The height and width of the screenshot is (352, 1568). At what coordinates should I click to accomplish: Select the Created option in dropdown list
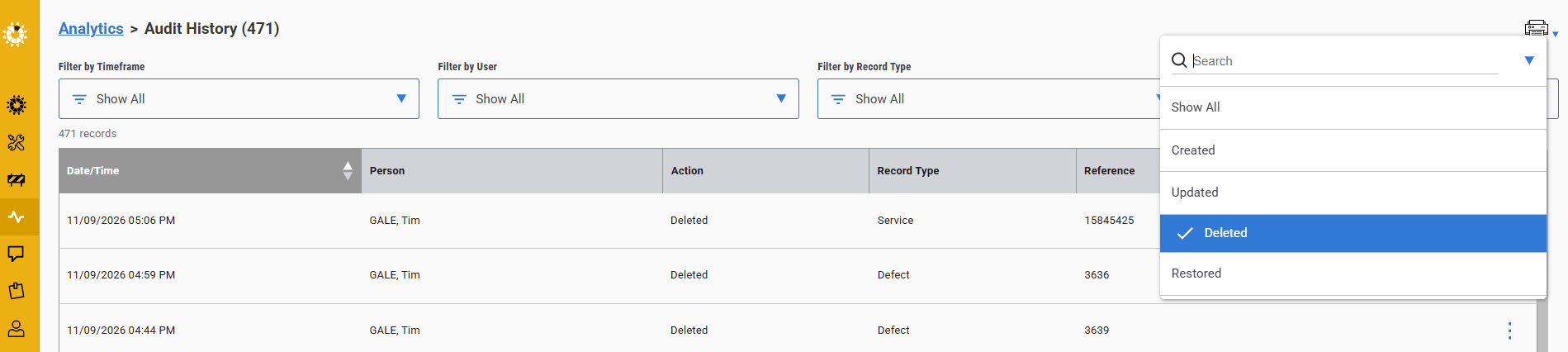(x=1352, y=150)
